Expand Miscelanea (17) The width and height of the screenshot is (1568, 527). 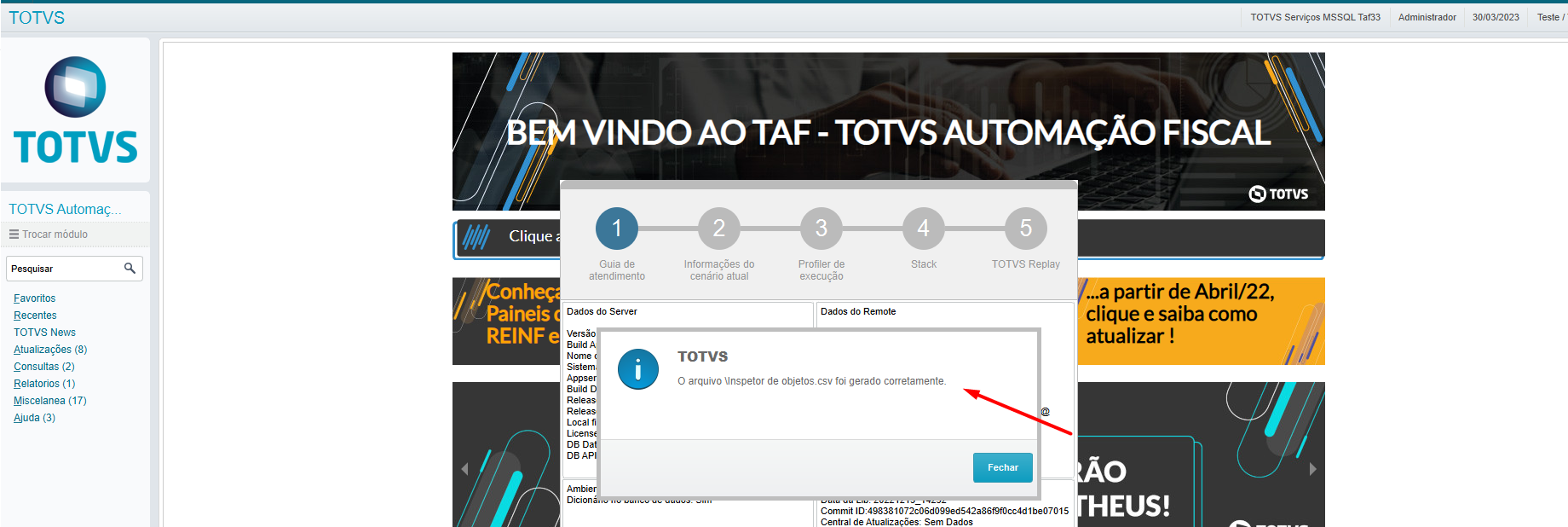tap(50, 401)
